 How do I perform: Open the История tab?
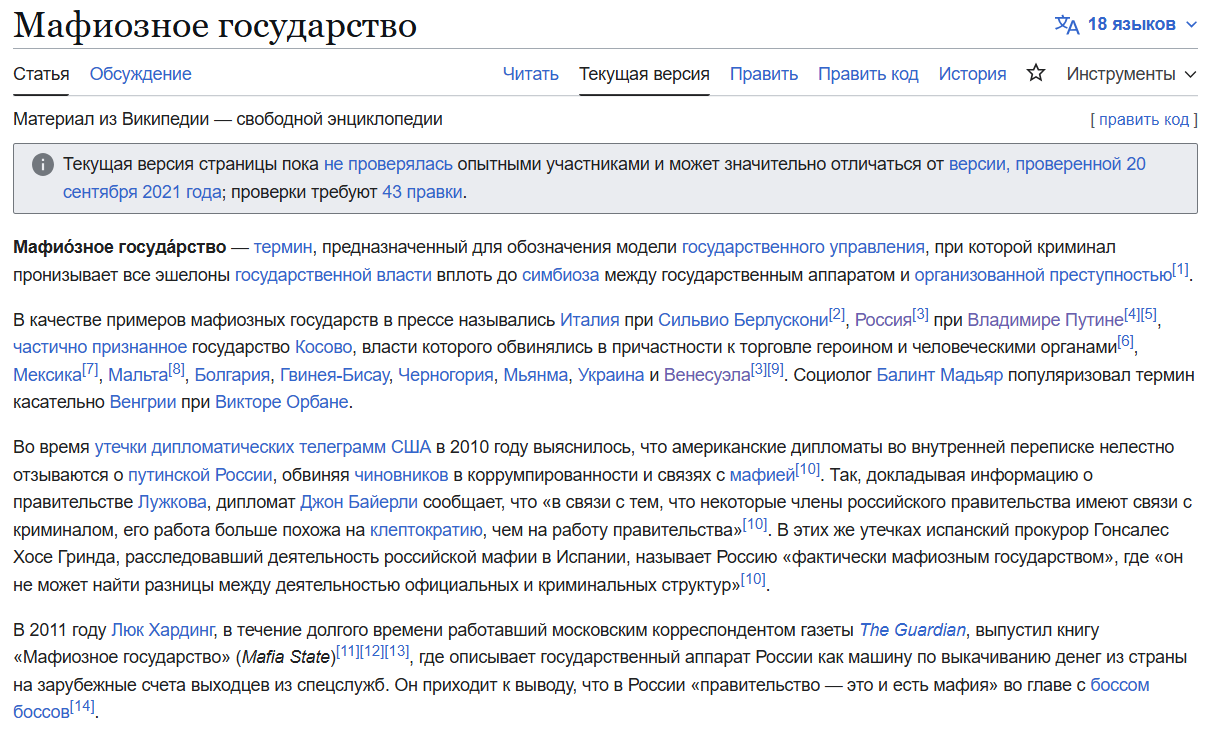972,73
